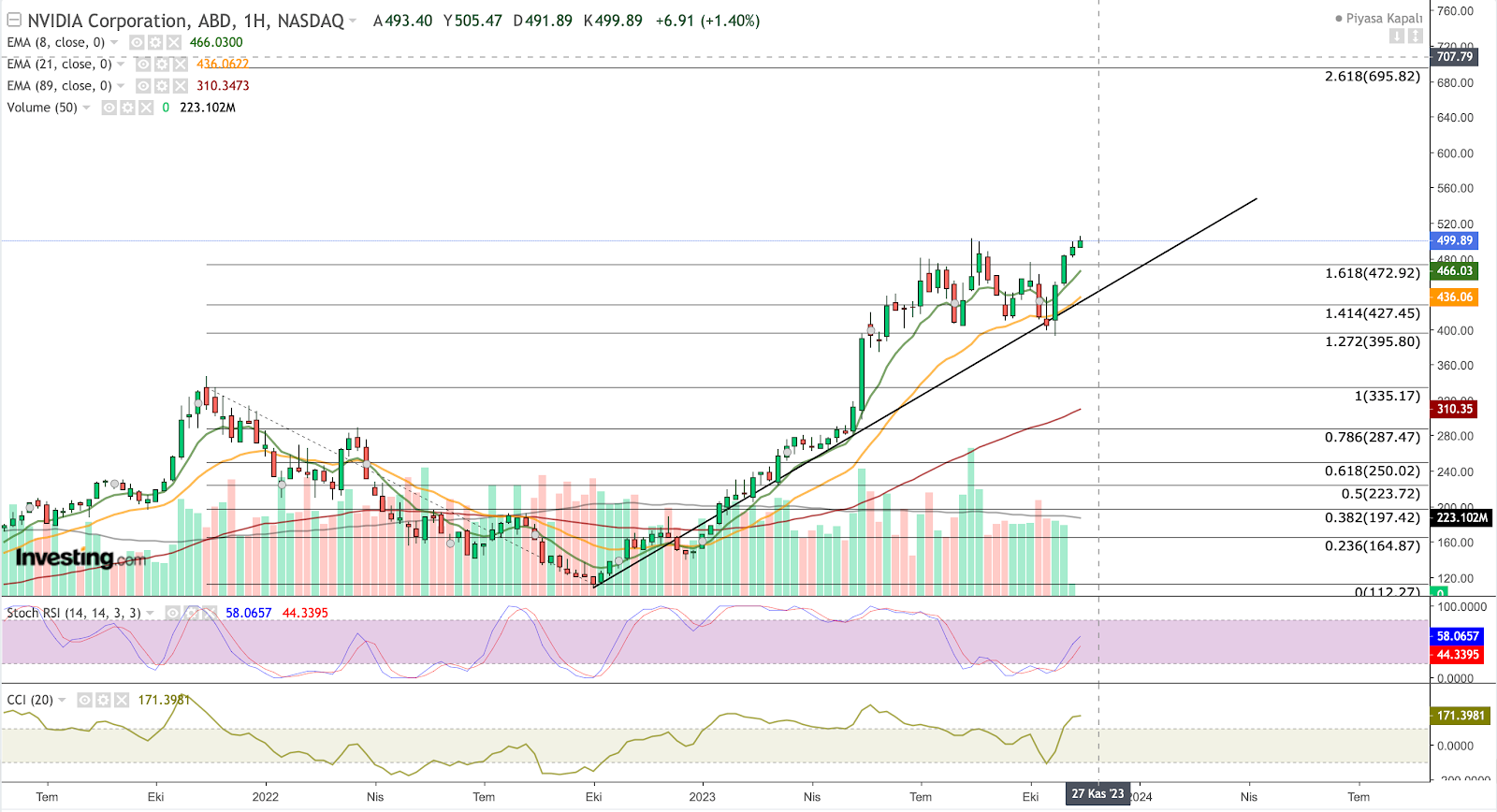The height and width of the screenshot is (812, 1497).
Task: Open CCI (20) settings gear
Action: [104, 700]
